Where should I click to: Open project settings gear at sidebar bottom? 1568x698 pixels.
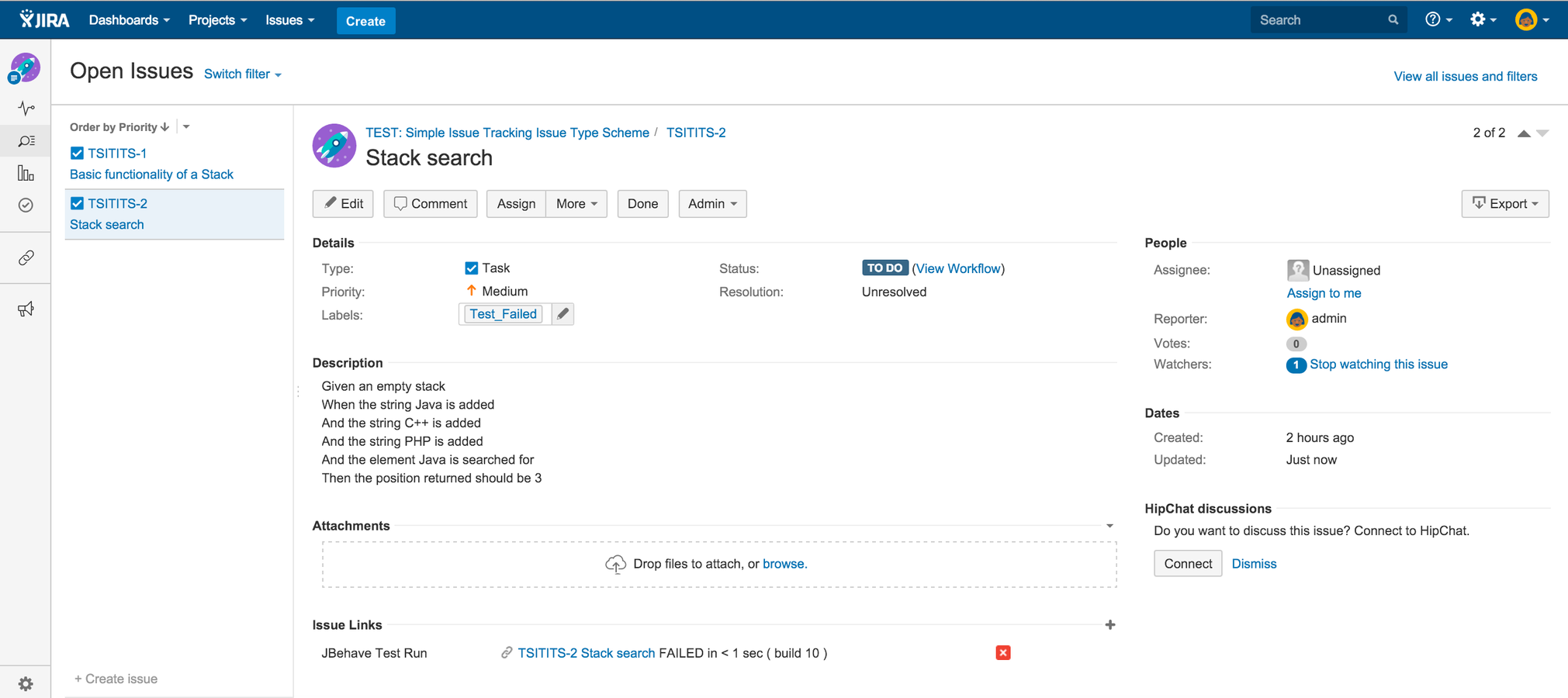point(26,683)
